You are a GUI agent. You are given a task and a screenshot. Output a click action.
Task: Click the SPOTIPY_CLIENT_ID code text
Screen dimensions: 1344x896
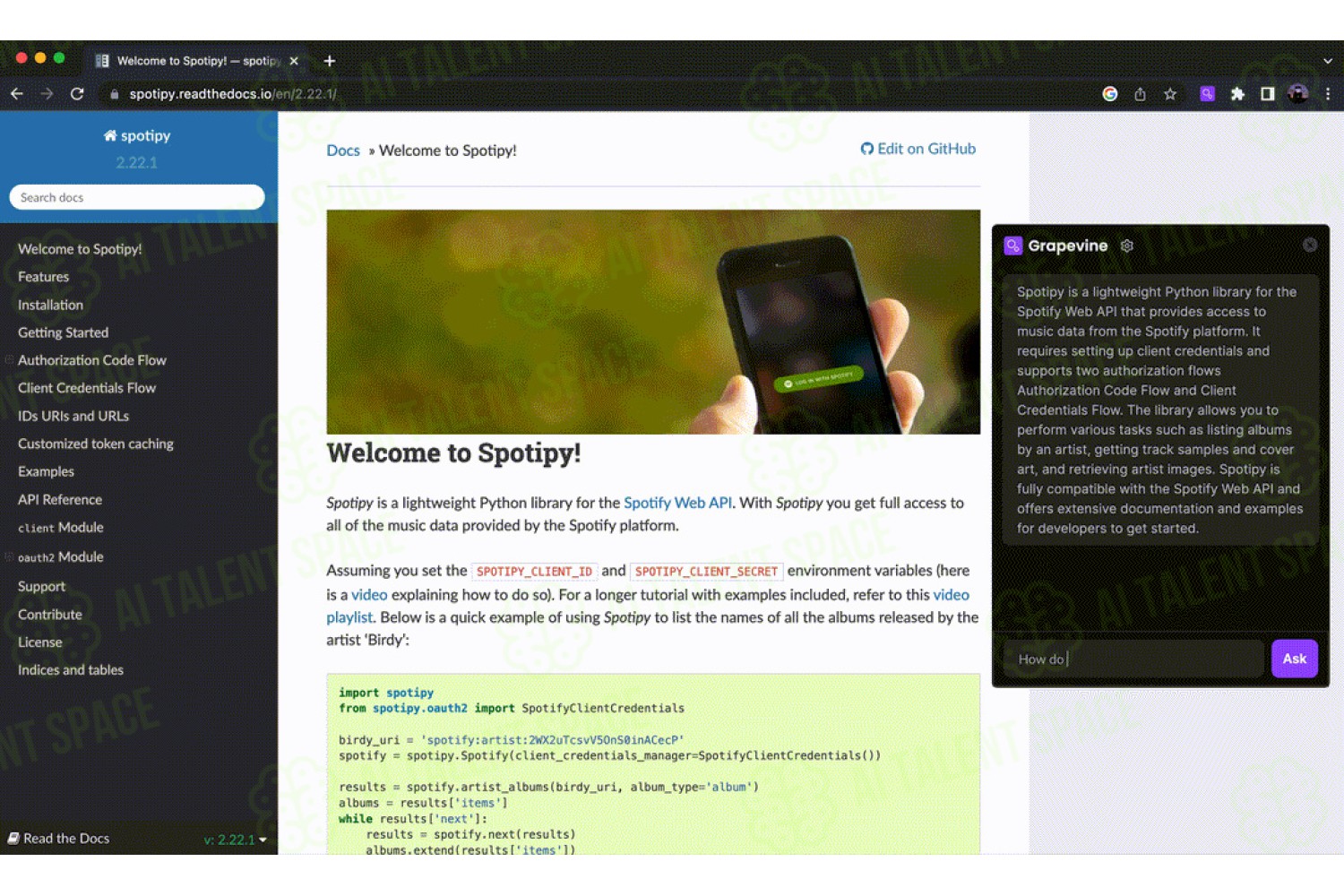tap(534, 572)
